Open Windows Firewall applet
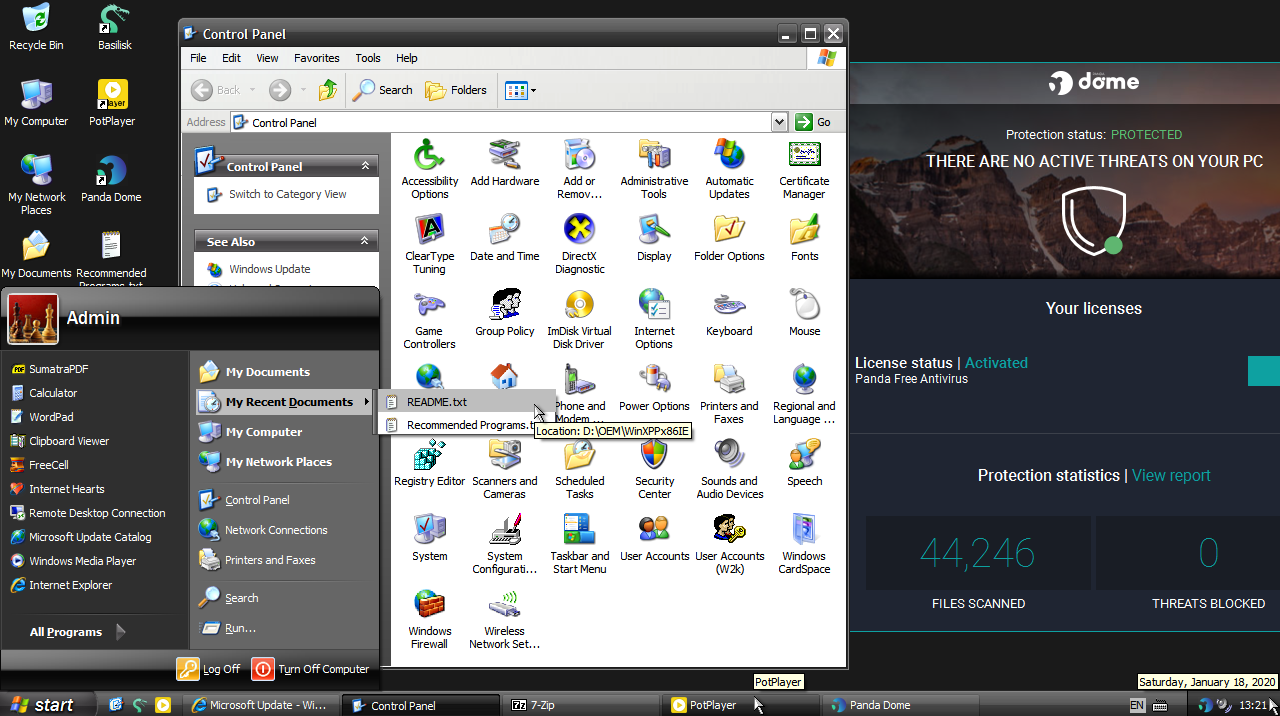 430,619
